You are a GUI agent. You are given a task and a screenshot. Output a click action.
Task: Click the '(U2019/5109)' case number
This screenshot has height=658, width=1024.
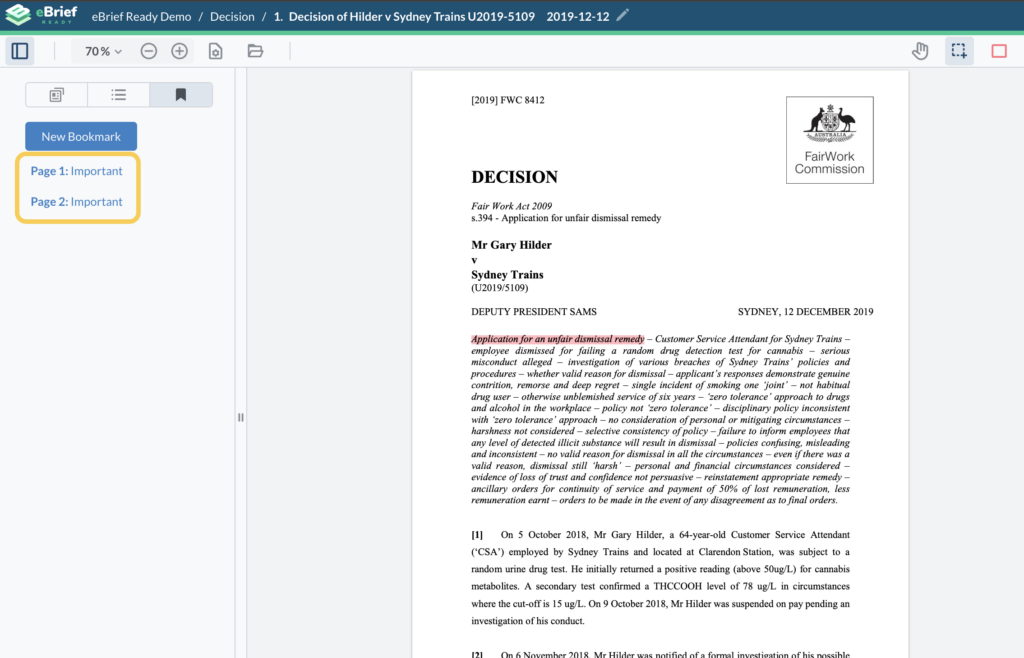click(x=500, y=288)
